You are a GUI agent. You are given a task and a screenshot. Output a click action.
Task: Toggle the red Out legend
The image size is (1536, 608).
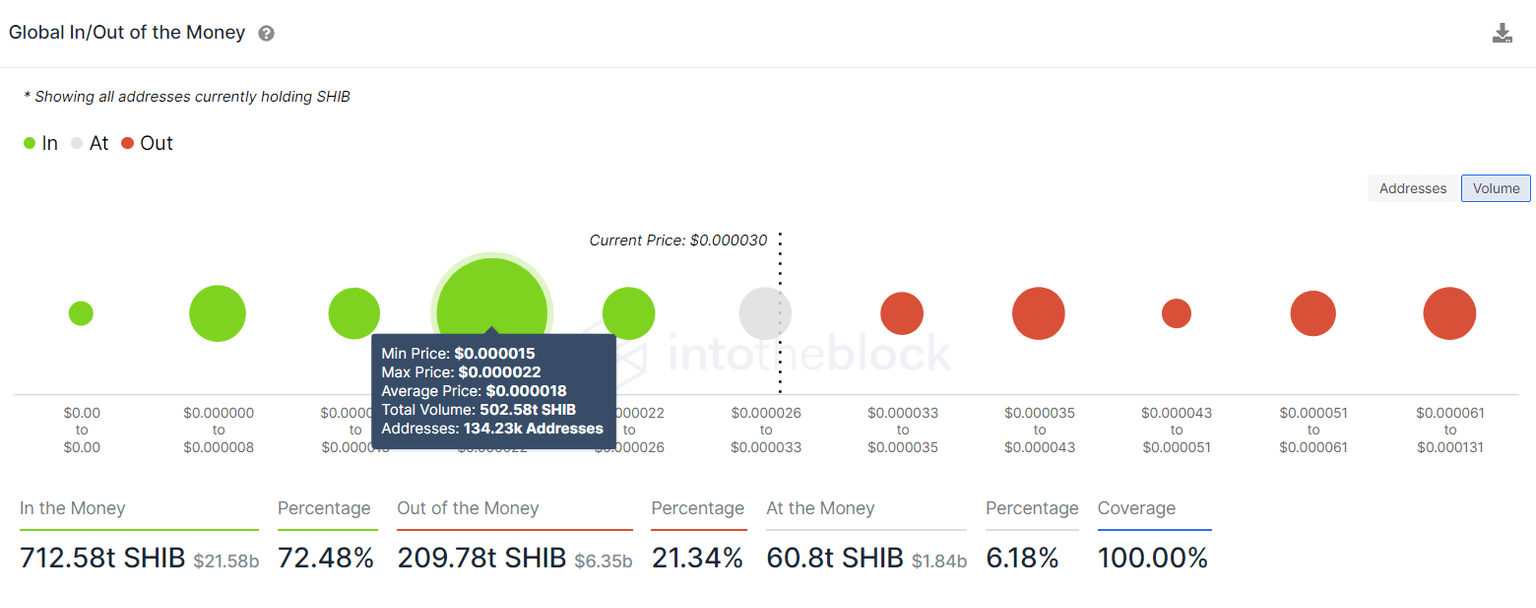click(147, 143)
